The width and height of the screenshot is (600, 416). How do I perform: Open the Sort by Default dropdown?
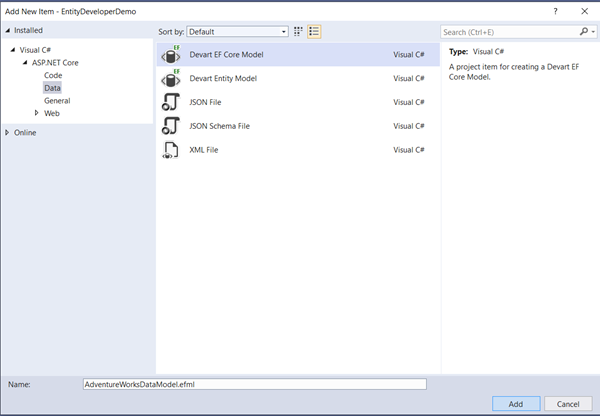point(237,32)
